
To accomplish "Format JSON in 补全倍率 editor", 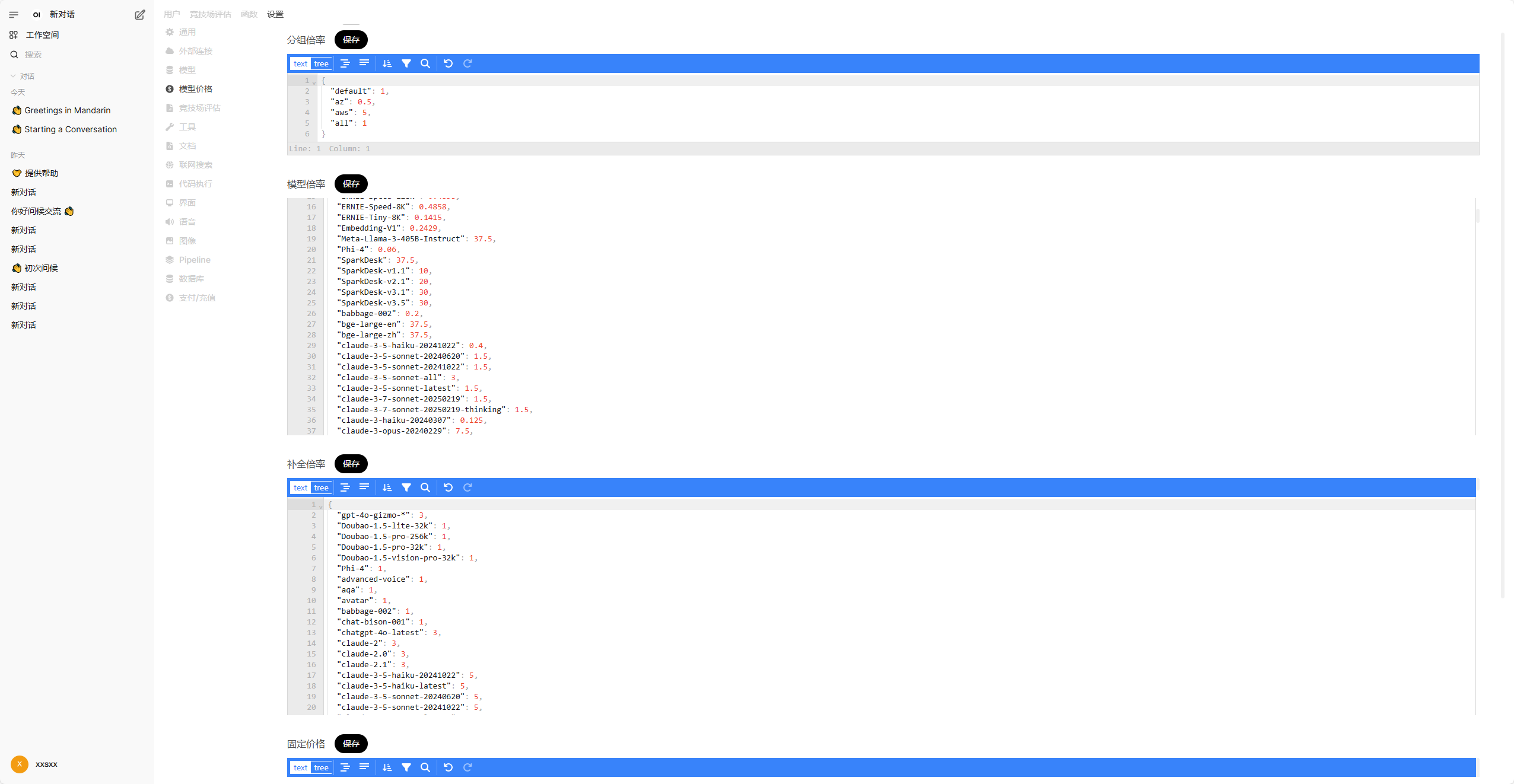I will click(345, 487).
